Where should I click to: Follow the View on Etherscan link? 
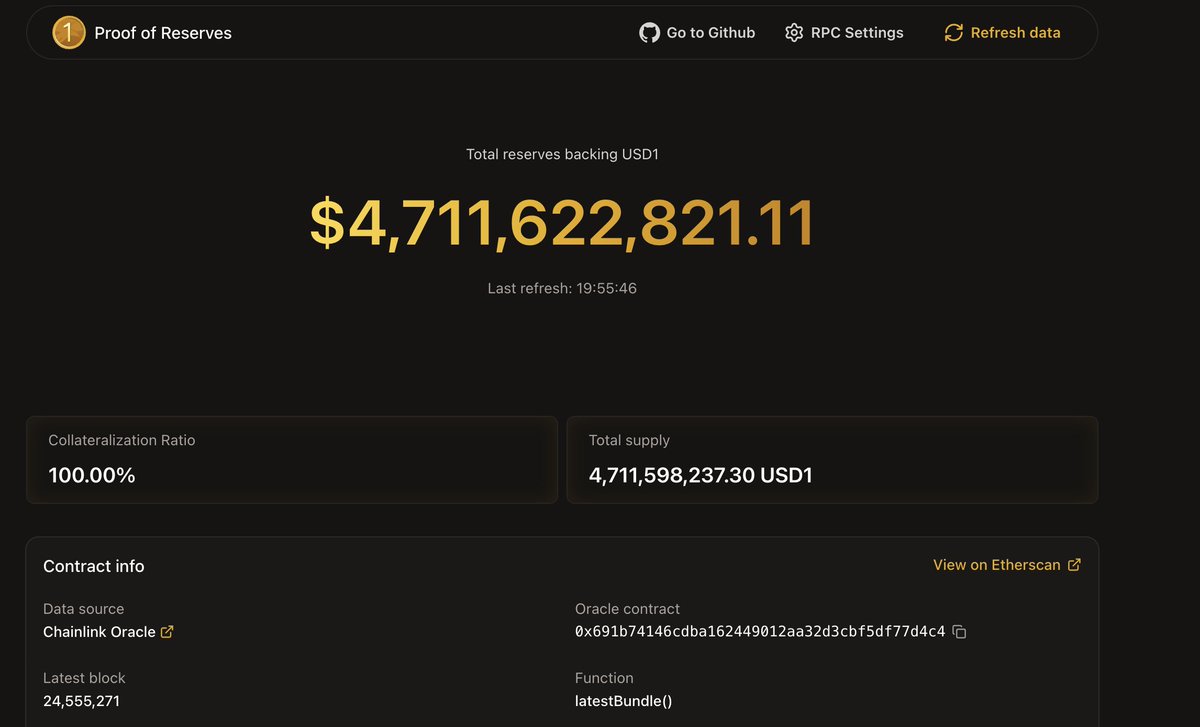click(996, 565)
